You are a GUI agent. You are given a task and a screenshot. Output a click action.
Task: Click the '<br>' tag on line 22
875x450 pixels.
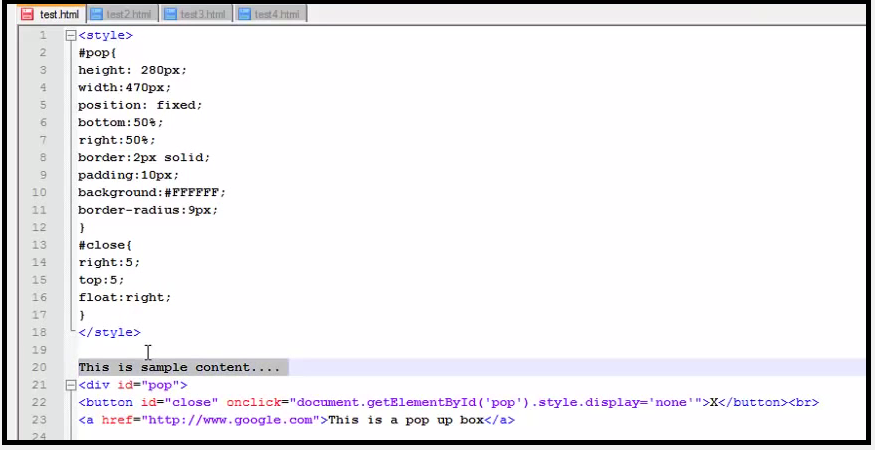(804, 402)
